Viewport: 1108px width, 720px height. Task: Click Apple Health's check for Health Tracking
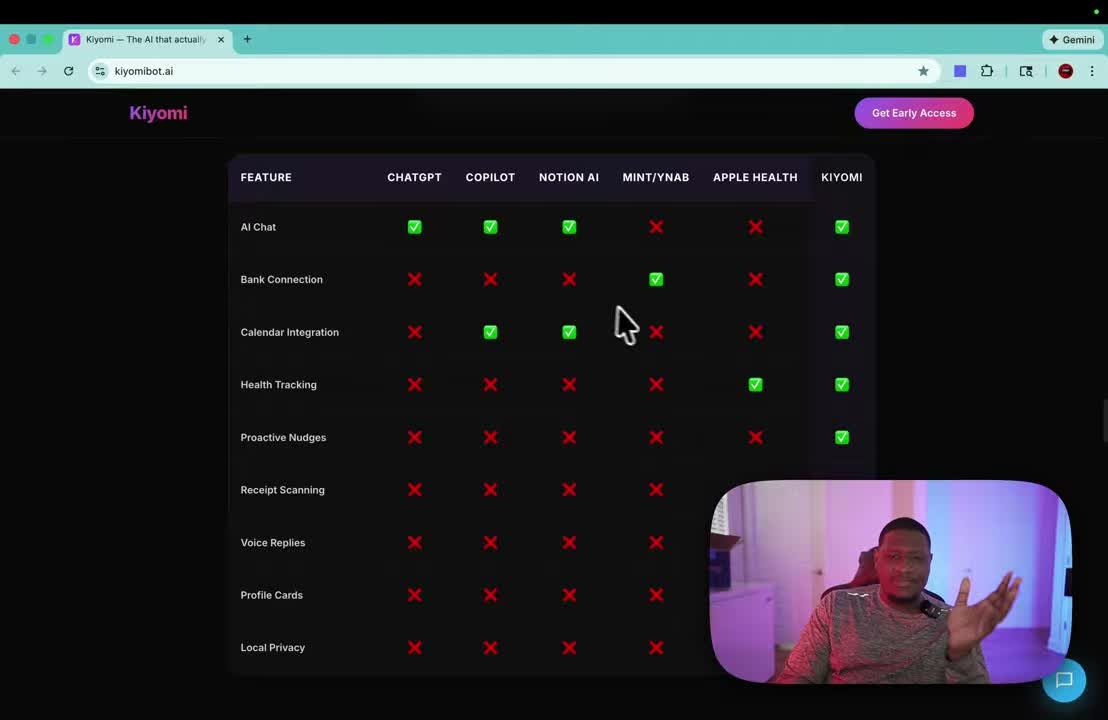pyautogui.click(x=755, y=384)
